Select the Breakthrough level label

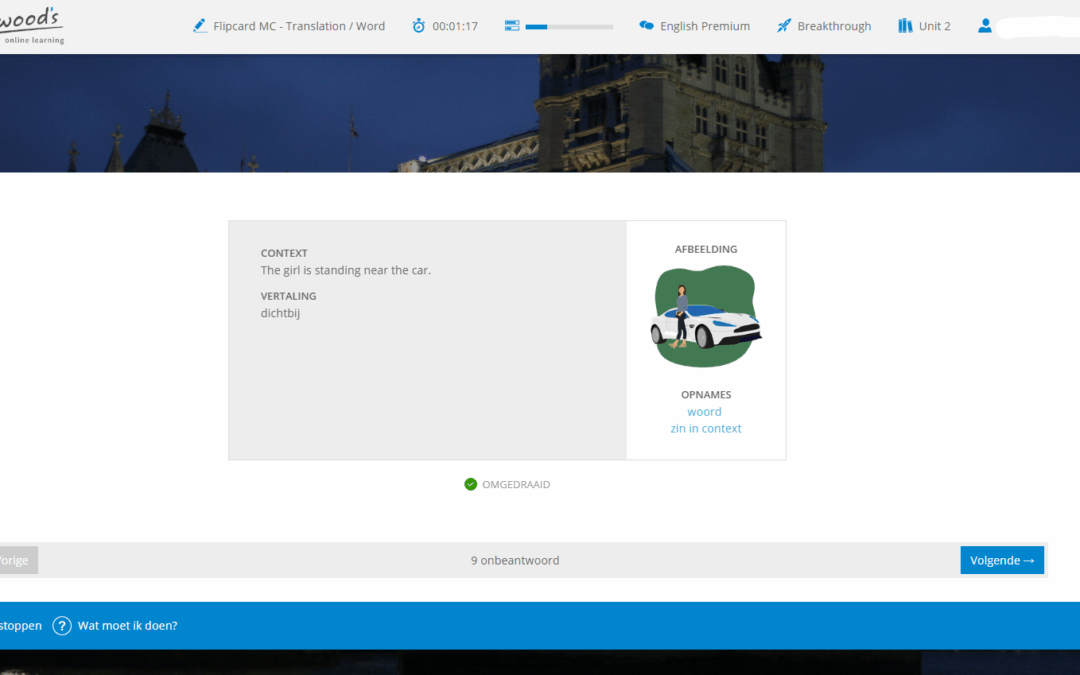[x=834, y=26]
